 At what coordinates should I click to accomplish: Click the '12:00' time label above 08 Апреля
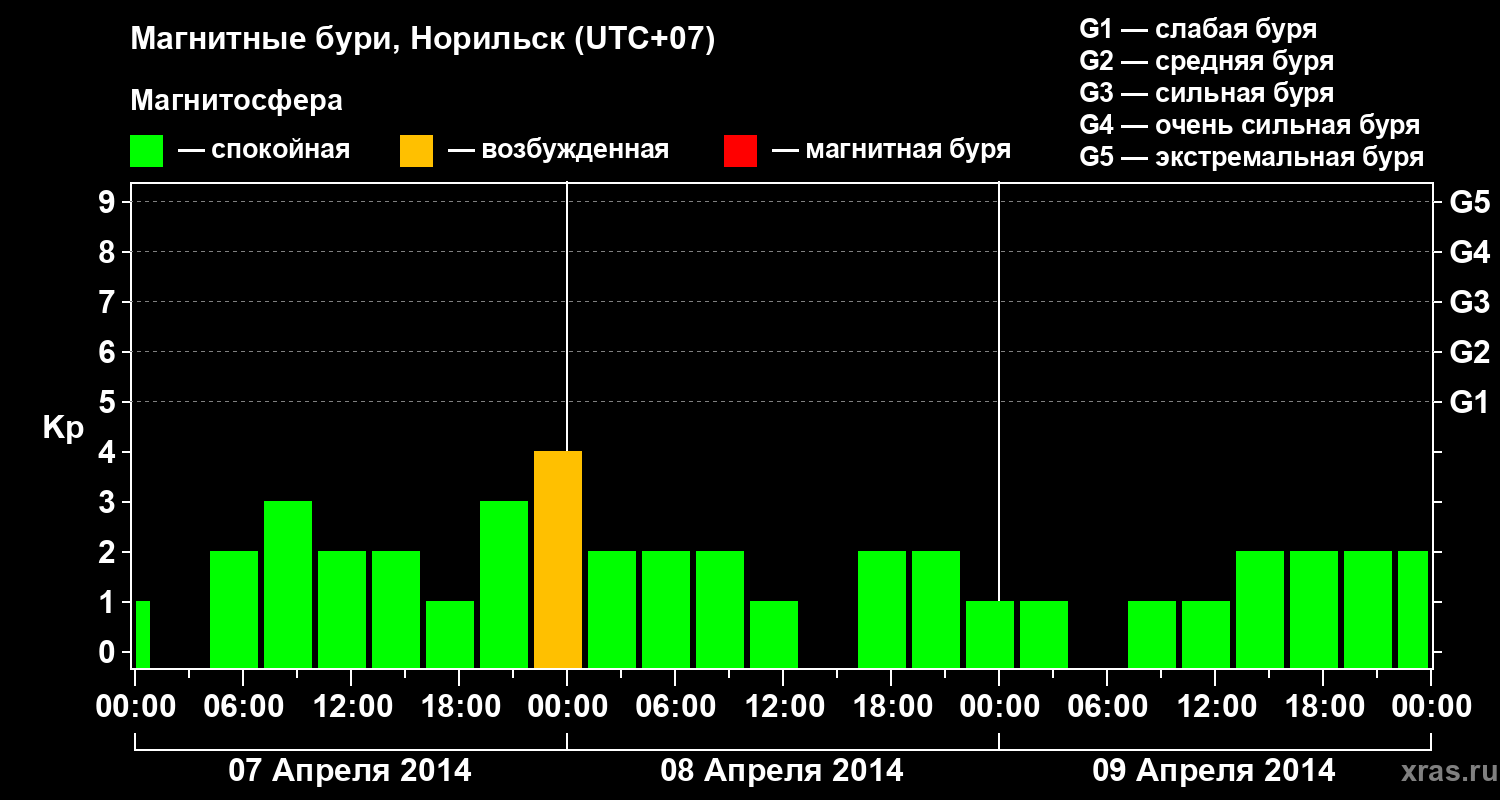(783, 707)
